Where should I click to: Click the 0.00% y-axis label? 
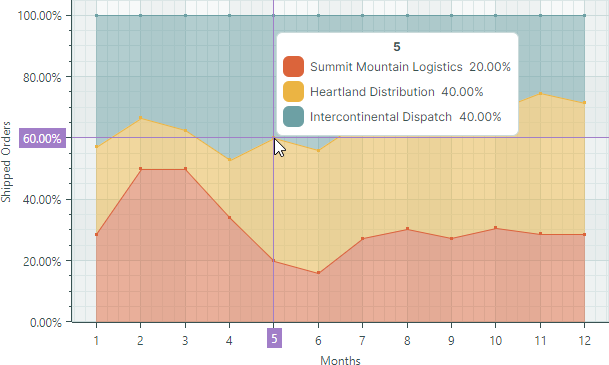[x=45, y=323]
